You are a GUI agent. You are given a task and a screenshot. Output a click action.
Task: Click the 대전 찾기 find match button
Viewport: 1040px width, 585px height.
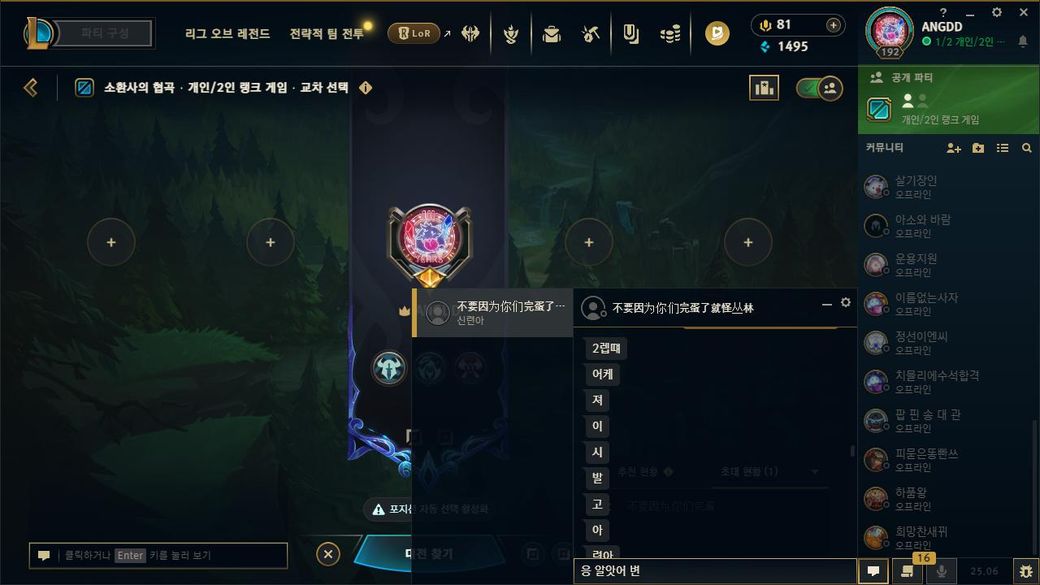[x=428, y=554]
